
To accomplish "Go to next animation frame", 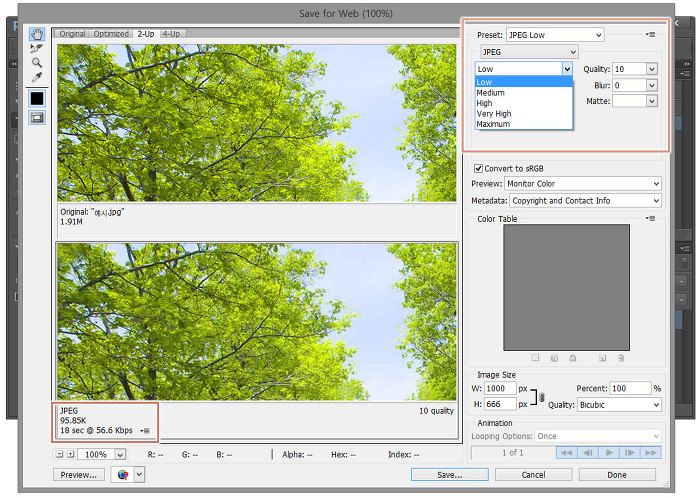I will point(630,452).
